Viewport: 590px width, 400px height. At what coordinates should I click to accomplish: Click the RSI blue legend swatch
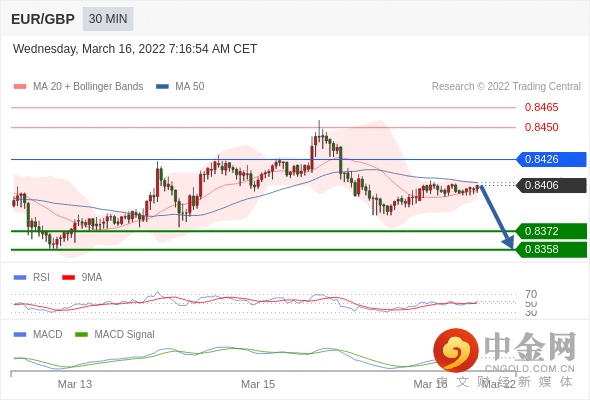(x=20, y=278)
